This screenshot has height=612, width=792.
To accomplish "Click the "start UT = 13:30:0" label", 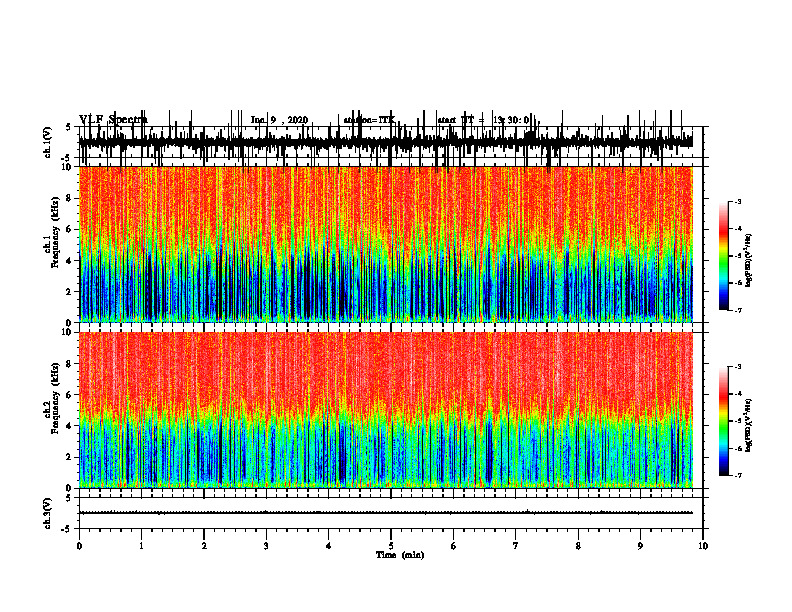I will pos(483,120).
